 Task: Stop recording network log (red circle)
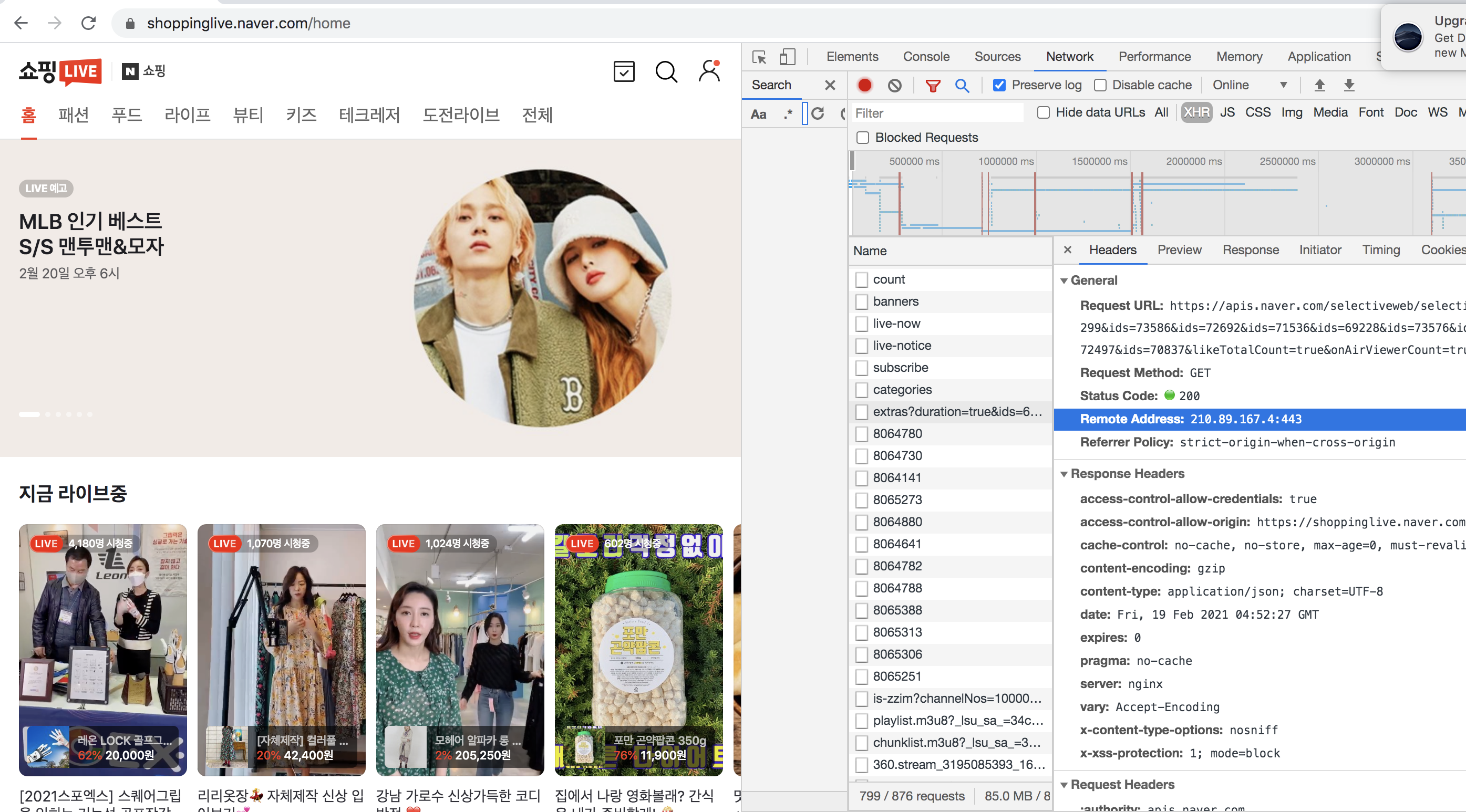(864, 86)
